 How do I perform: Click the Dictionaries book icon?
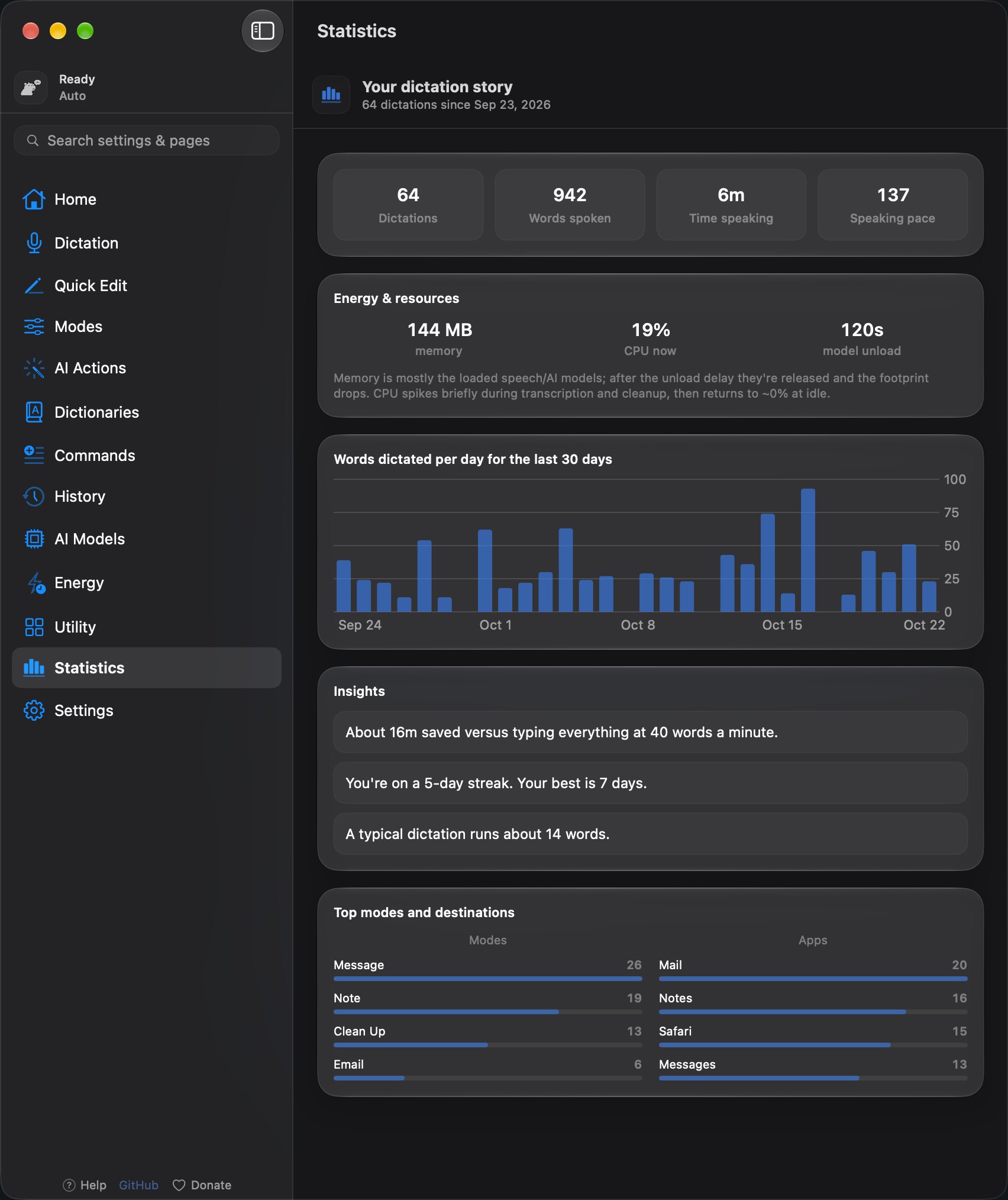coord(34,412)
